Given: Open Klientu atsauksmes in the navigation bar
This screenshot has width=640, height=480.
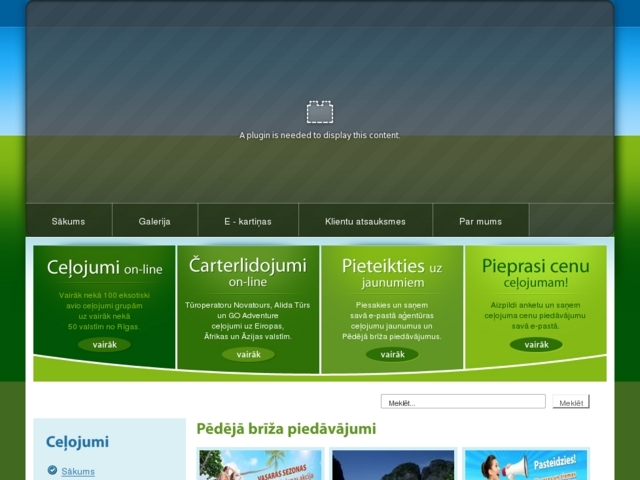Looking at the screenshot, I should (365, 221).
